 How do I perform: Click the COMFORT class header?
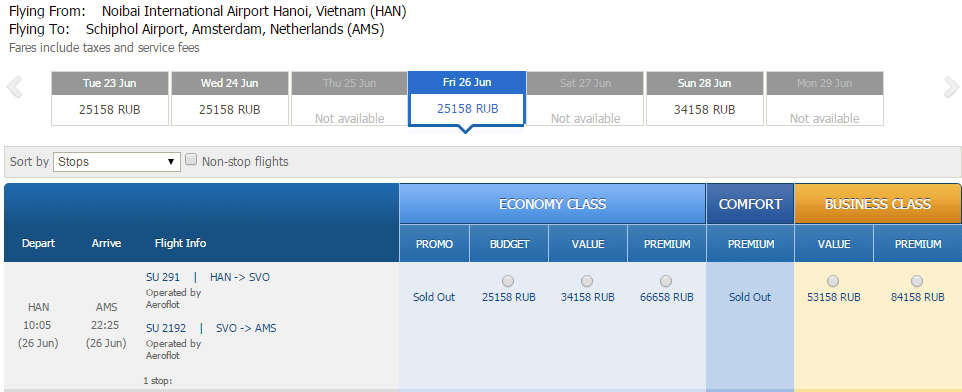click(750, 204)
